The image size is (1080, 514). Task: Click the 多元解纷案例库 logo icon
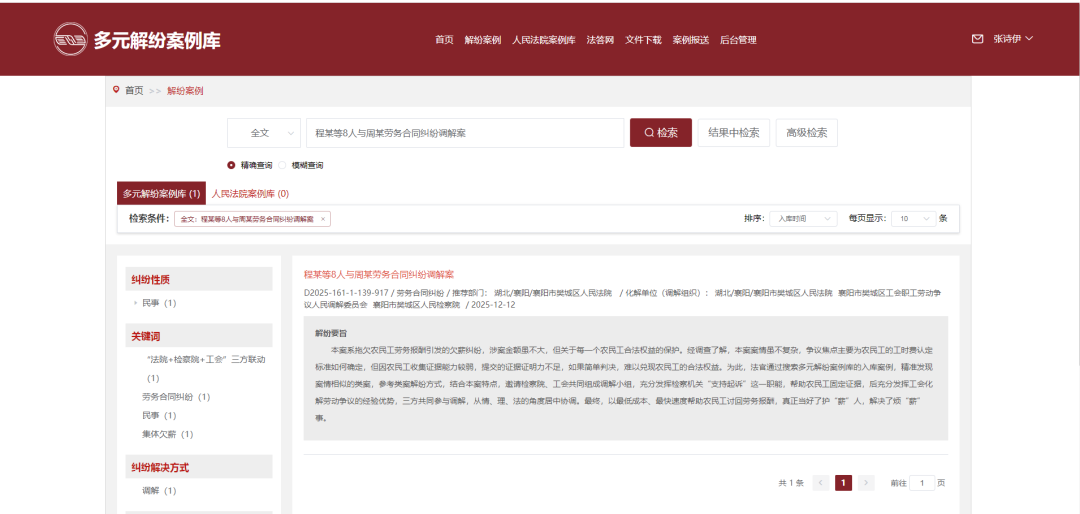coord(70,39)
